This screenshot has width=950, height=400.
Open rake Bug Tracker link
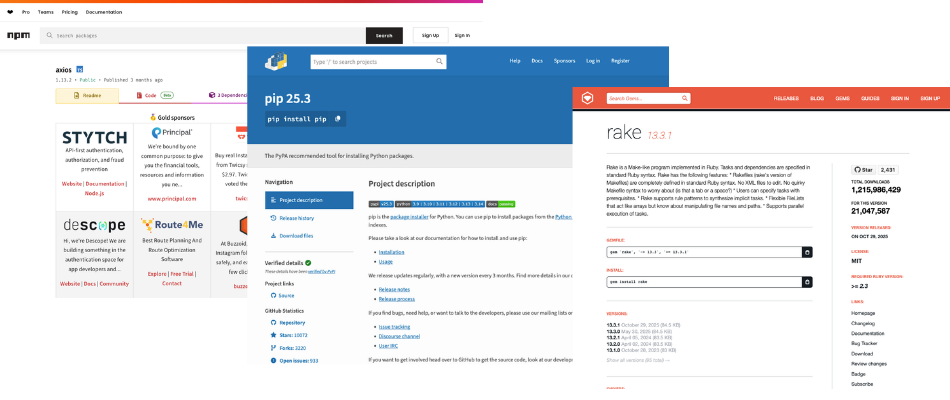click(865, 344)
